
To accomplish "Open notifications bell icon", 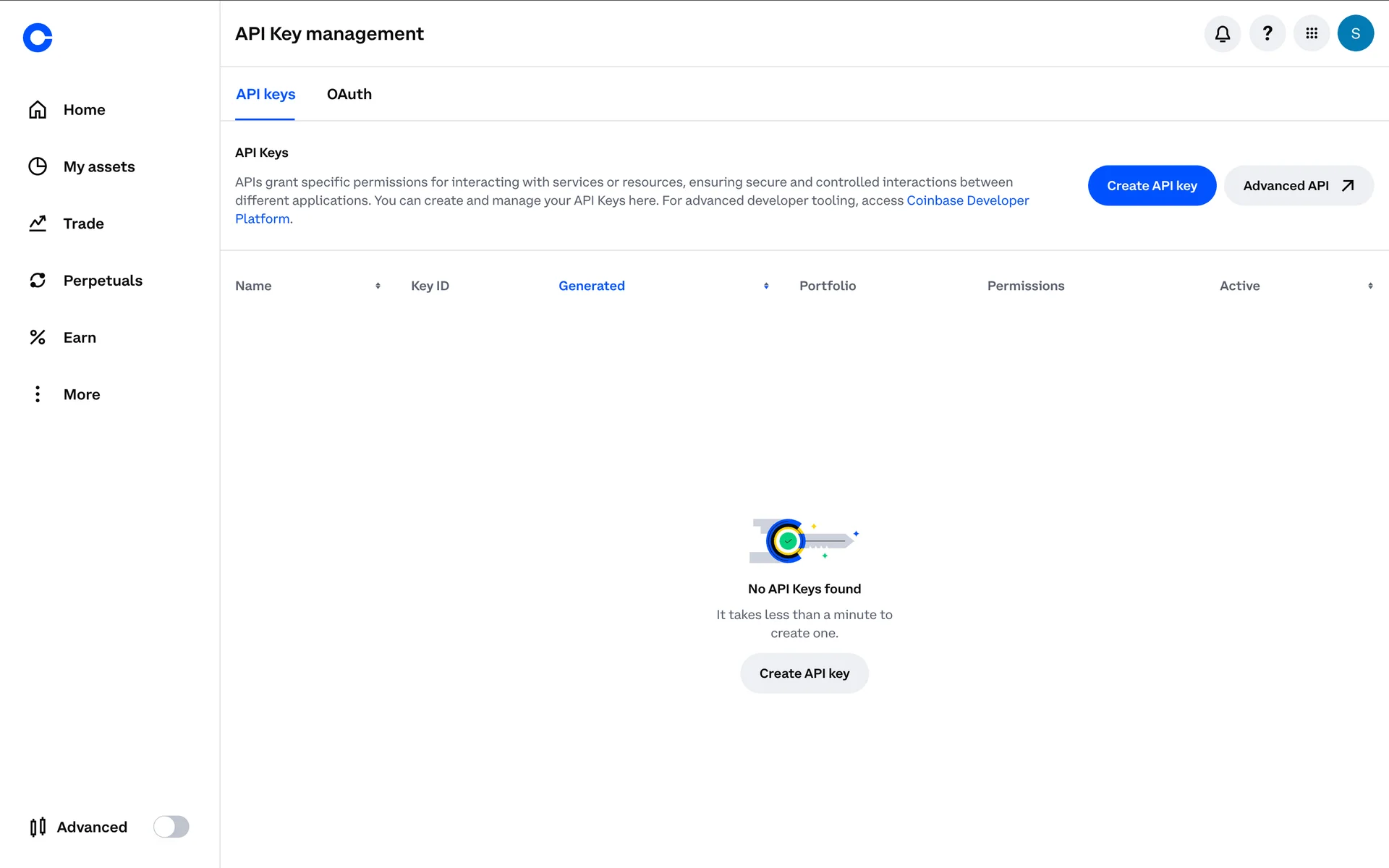I will 1223,33.
